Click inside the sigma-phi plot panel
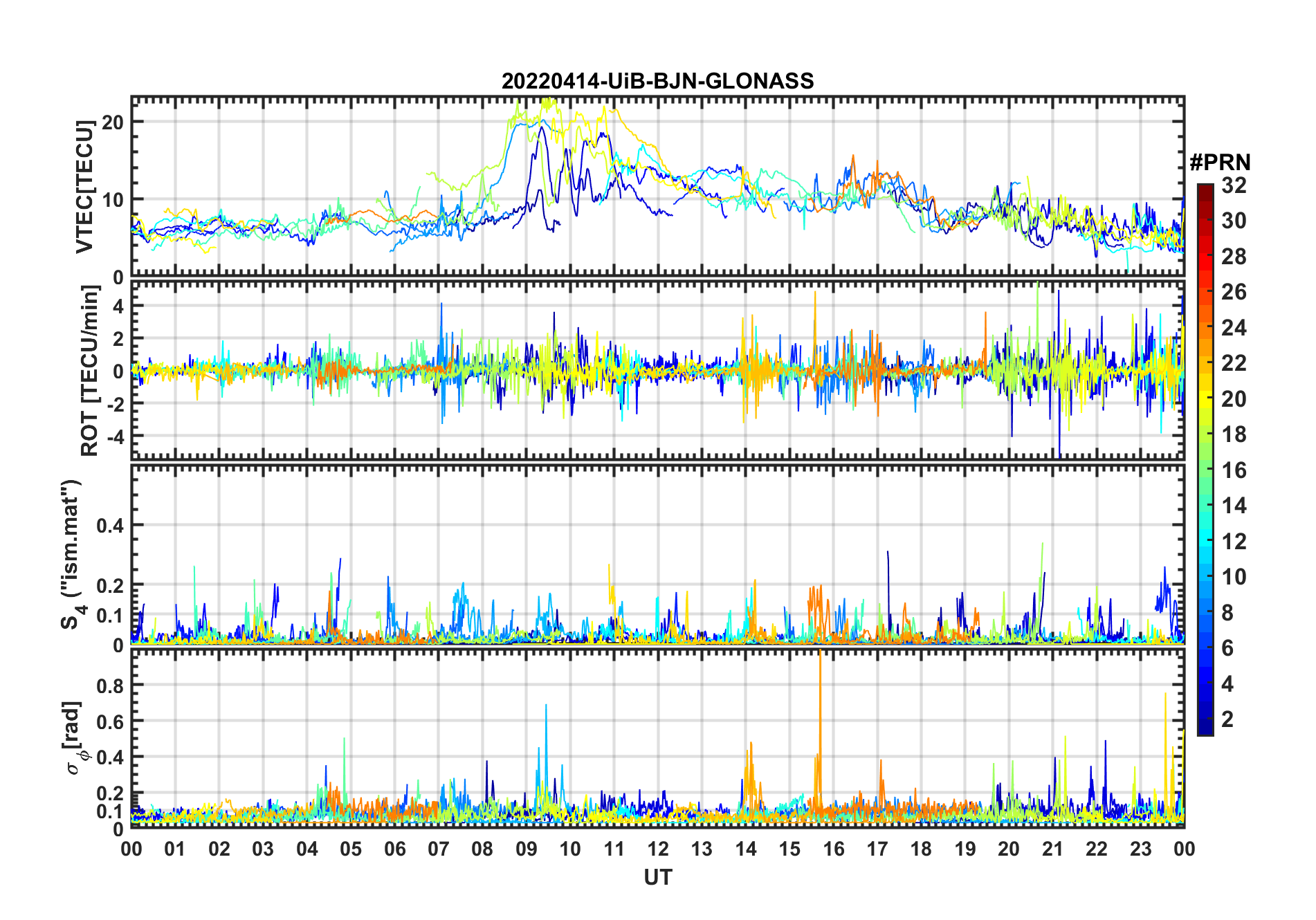Image resolution: width=1316 pixels, height=920 pixels. pyautogui.click(x=658, y=738)
